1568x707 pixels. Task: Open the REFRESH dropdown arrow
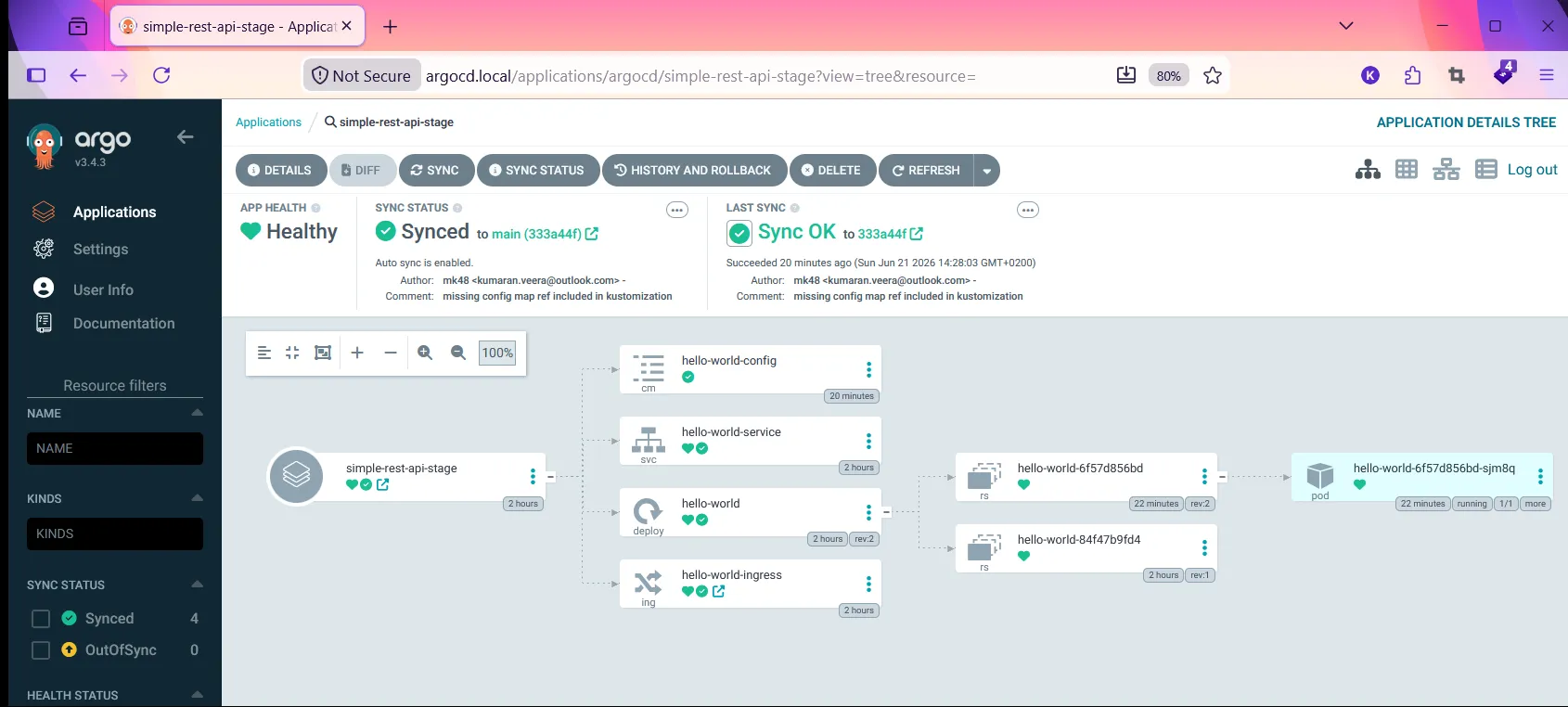[986, 171]
